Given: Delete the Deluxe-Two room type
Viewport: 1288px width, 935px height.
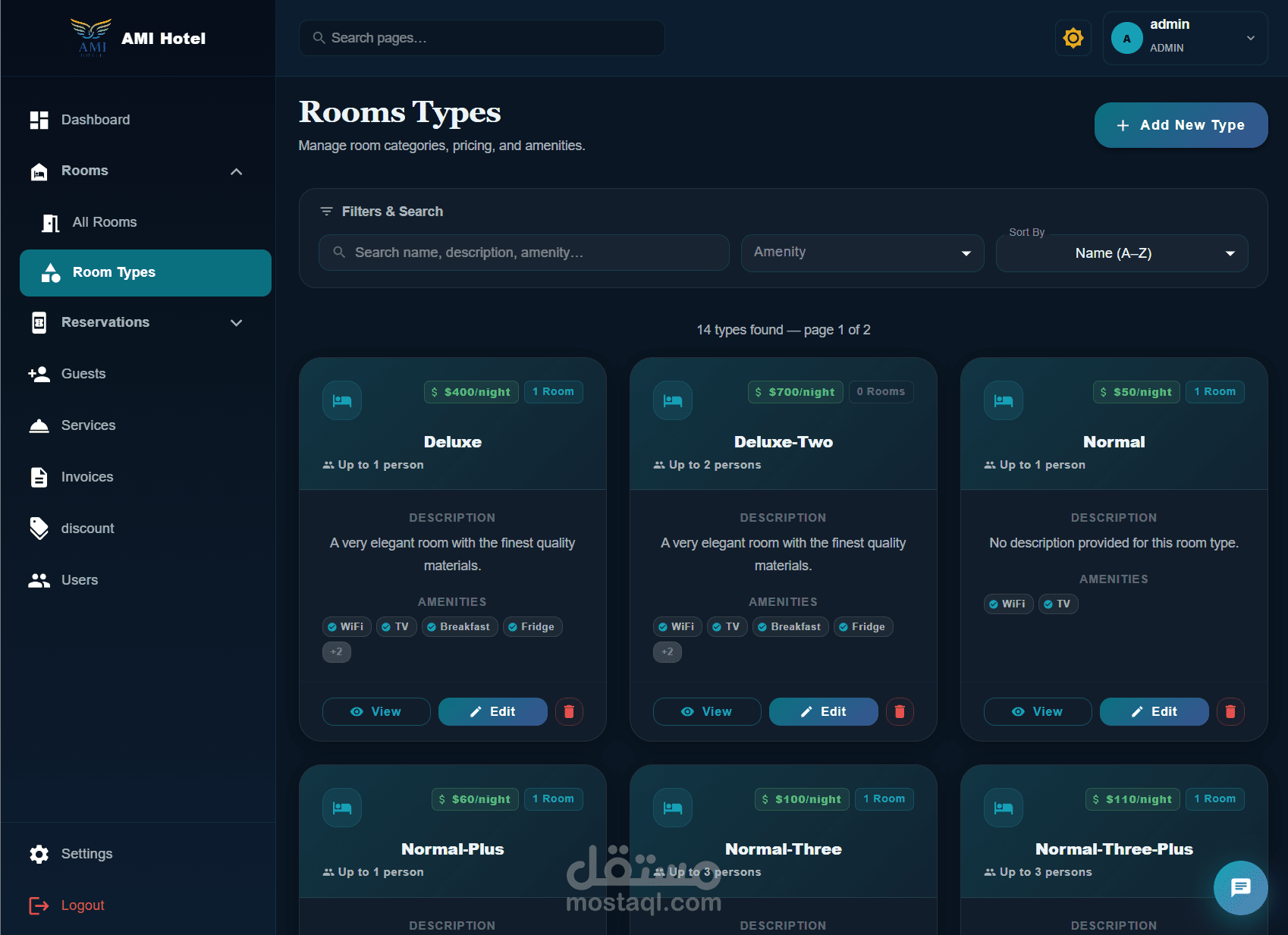Looking at the screenshot, I should coord(900,711).
